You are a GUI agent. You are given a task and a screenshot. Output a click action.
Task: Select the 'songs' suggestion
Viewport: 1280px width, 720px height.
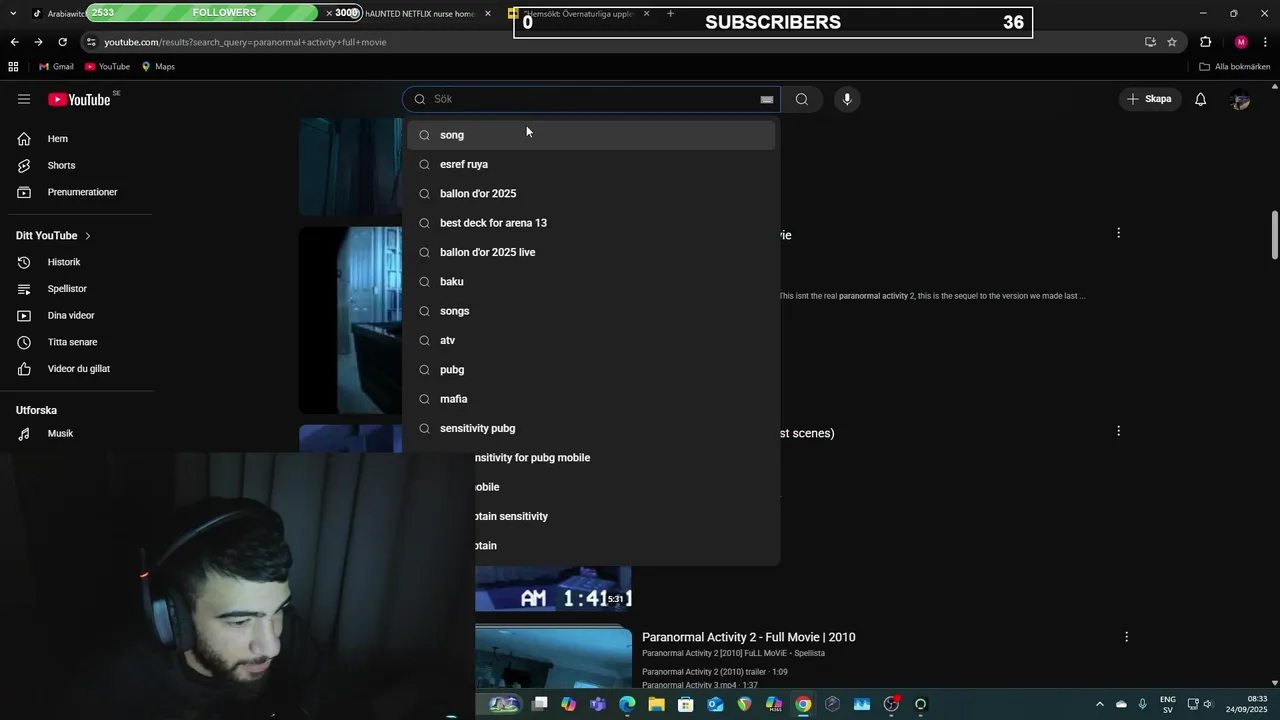pyautogui.click(x=591, y=311)
